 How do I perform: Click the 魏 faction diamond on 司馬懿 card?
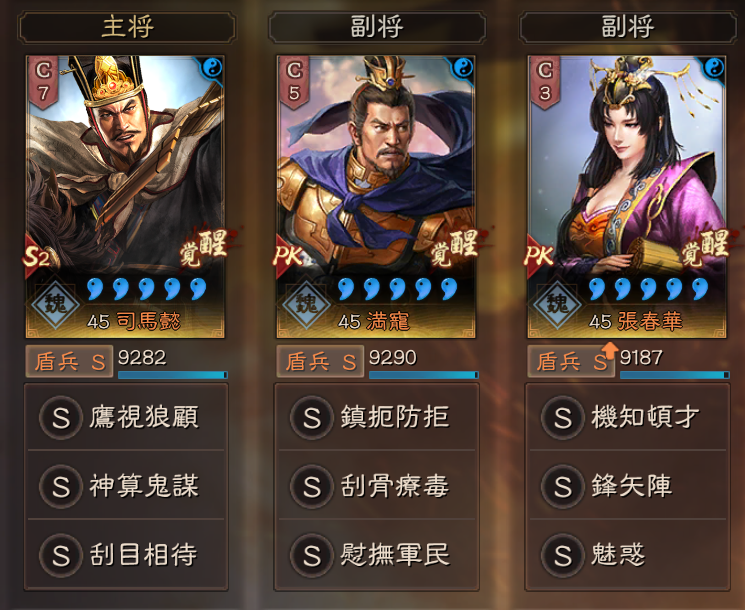(x=56, y=304)
